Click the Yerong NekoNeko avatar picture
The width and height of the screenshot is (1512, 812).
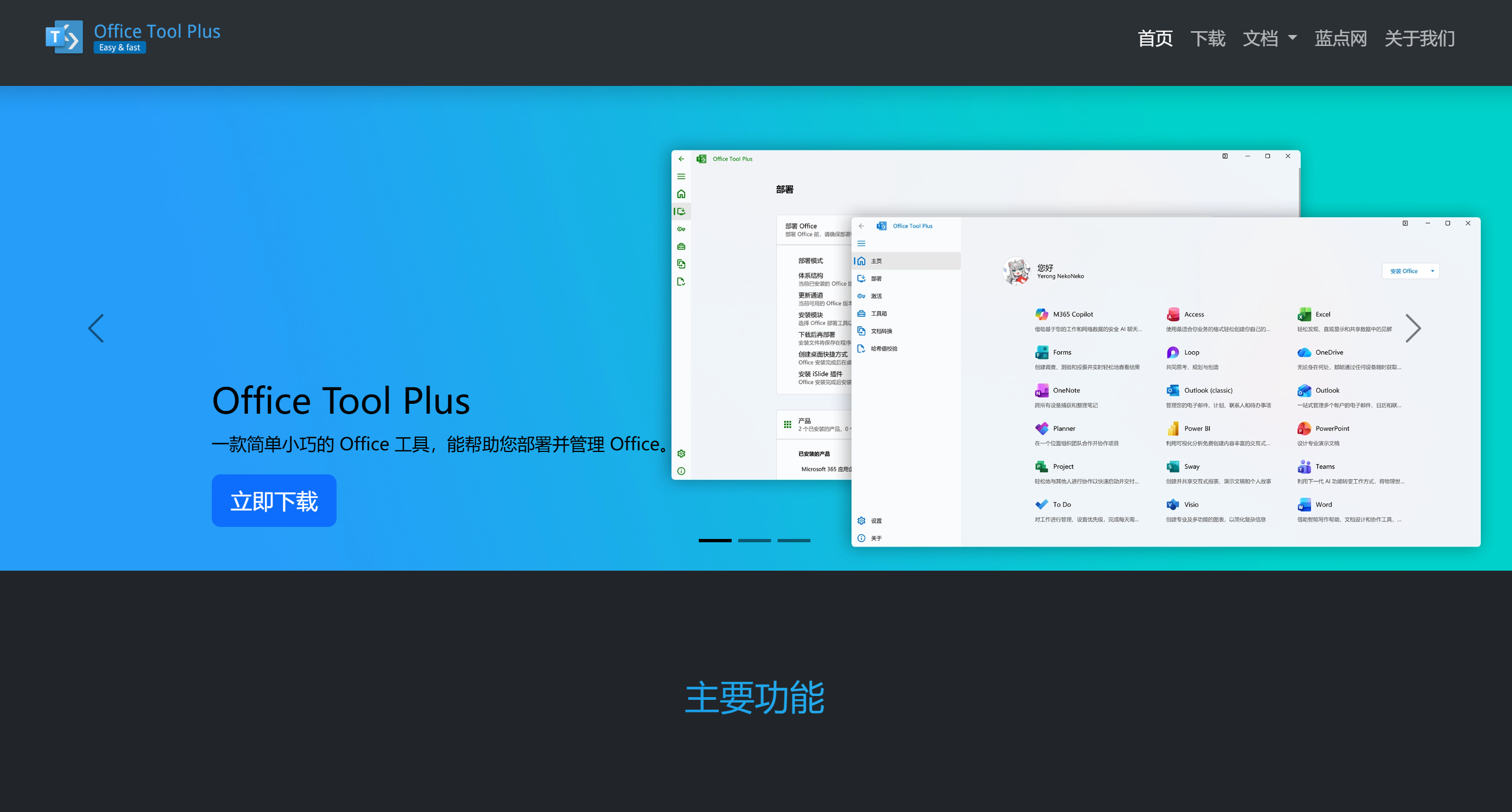(1017, 271)
